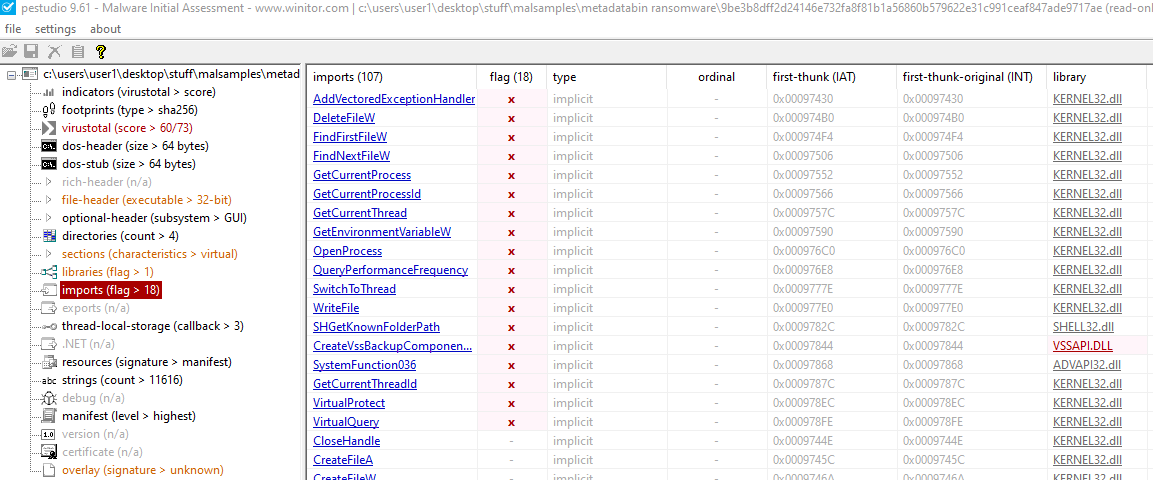Select thread-local-storage (callback > 3) tree item
The width and height of the screenshot is (1153, 480).
[153, 326]
